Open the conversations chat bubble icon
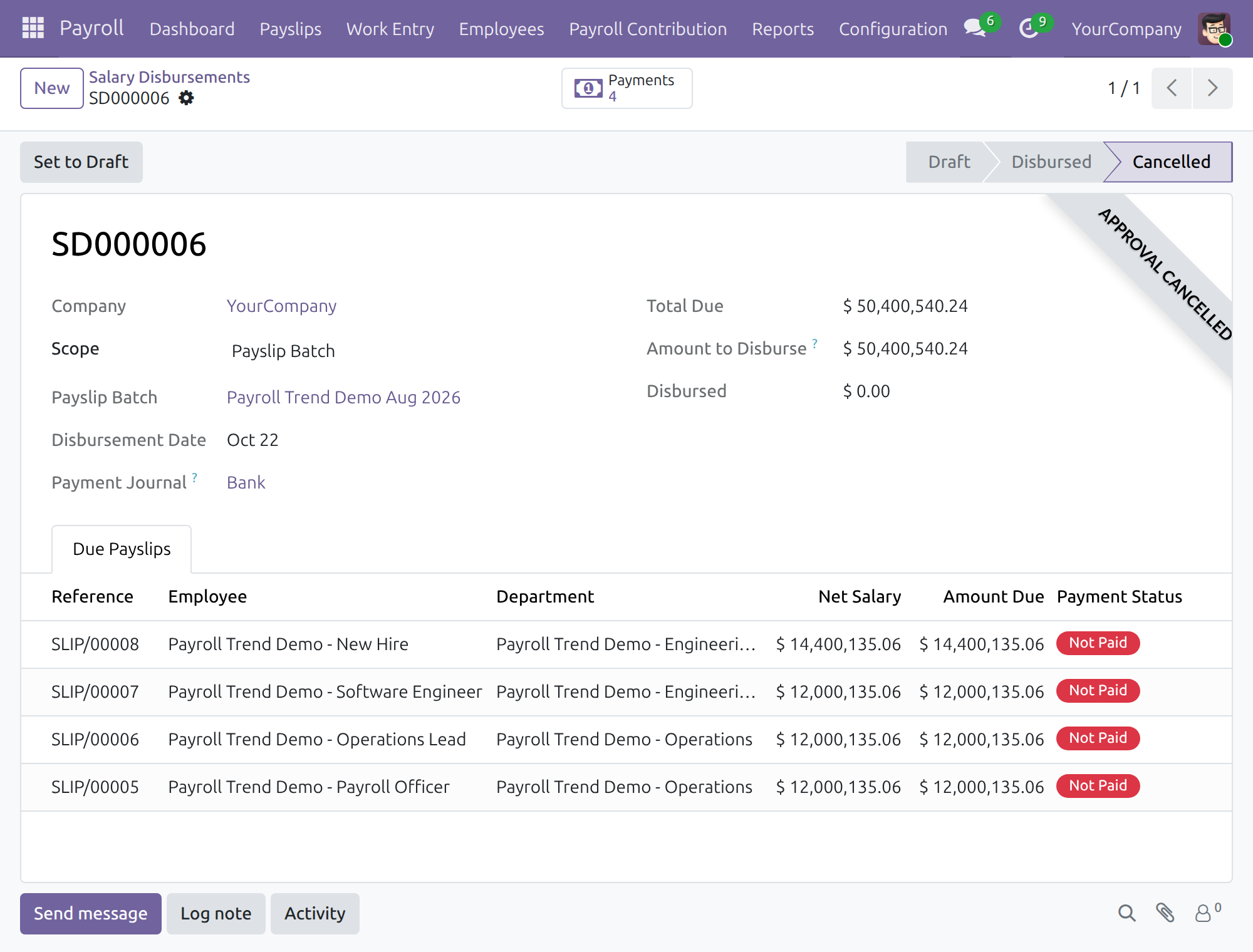This screenshot has height=952, width=1253. pyautogui.click(x=975, y=28)
